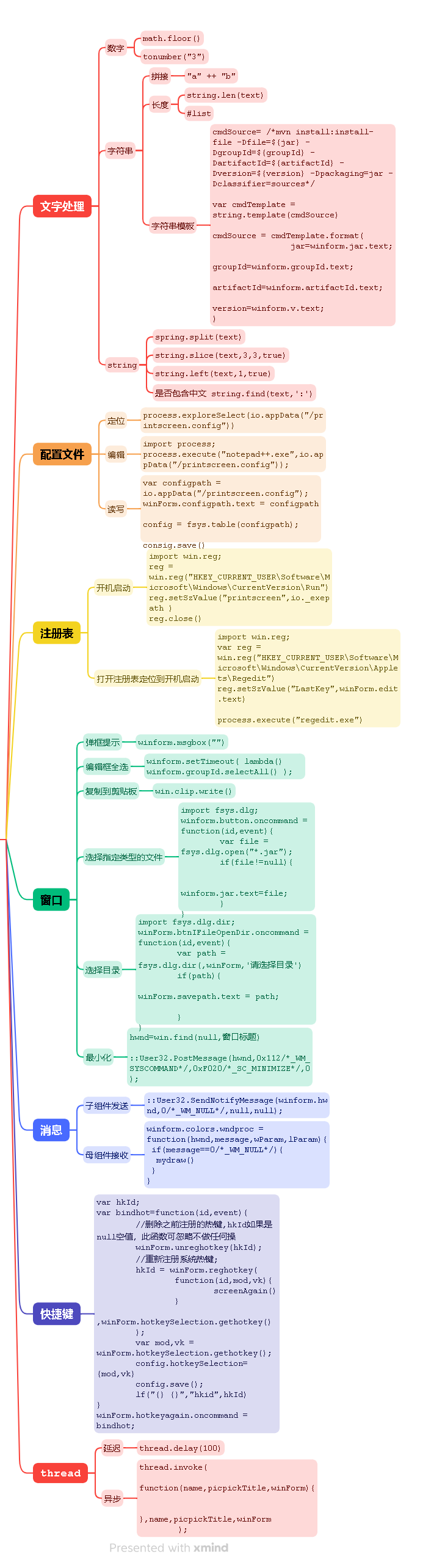This screenshot has height=1568, width=431.
Task: Select the 窗口 main topic node
Action: click(51, 900)
